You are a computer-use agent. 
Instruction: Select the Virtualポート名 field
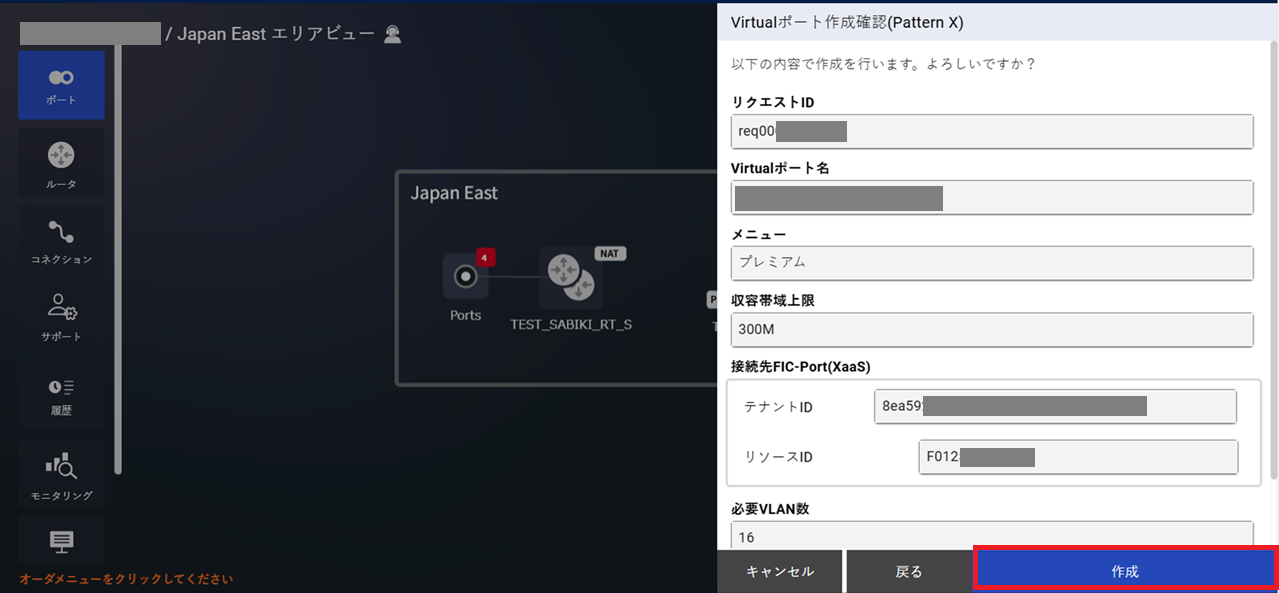pos(991,197)
